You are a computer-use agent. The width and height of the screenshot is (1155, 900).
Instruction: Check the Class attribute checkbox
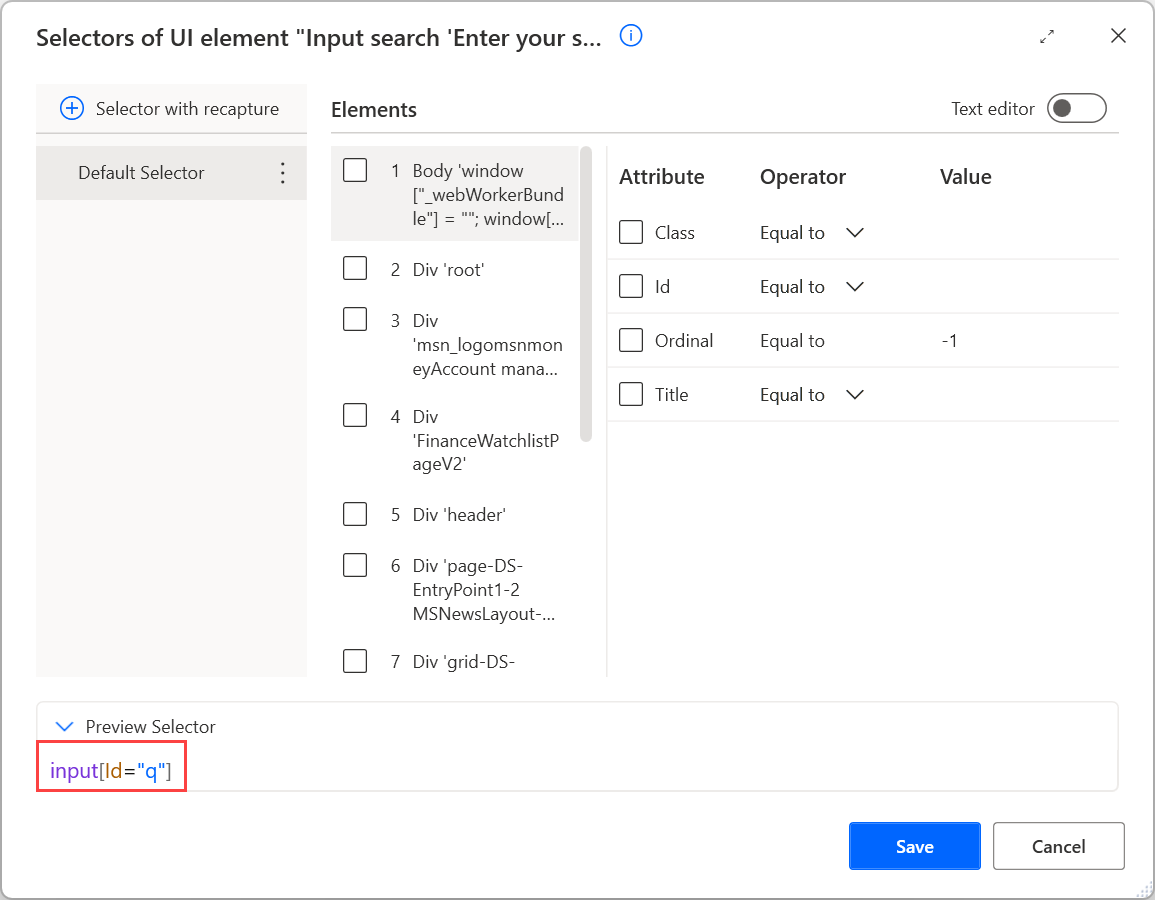click(x=631, y=232)
